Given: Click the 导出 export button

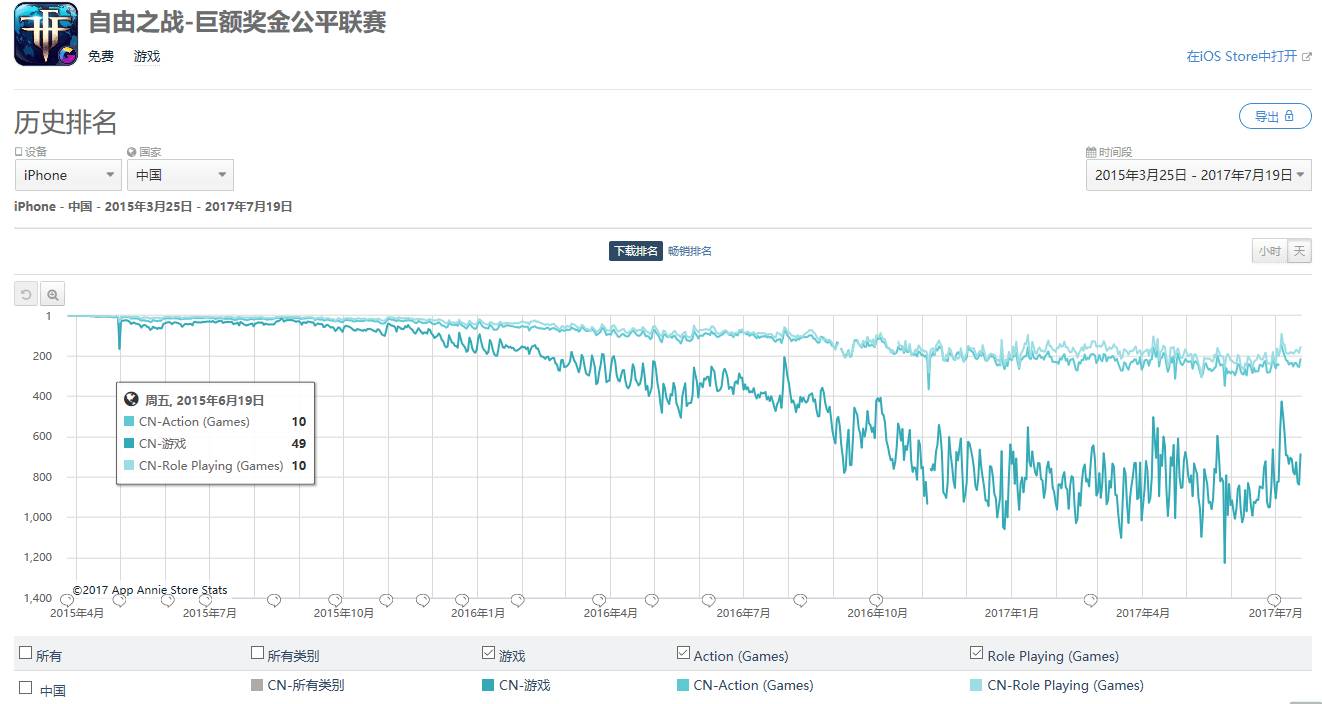Looking at the screenshot, I should pos(1274,117).
